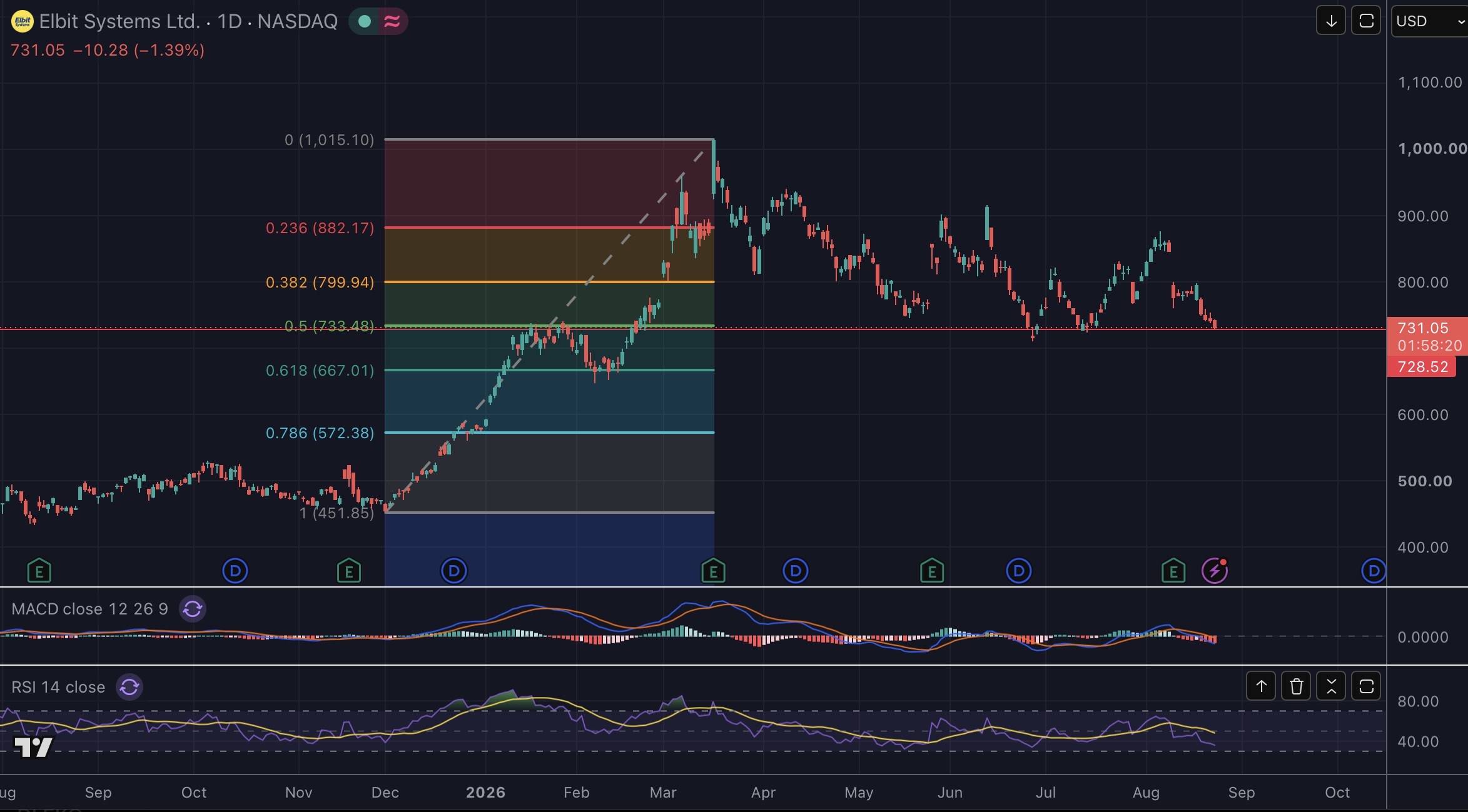This screenshot has width=1468, height=812.
Task: Click the Feb label on time axis
Action: click(x=577, y=793)
